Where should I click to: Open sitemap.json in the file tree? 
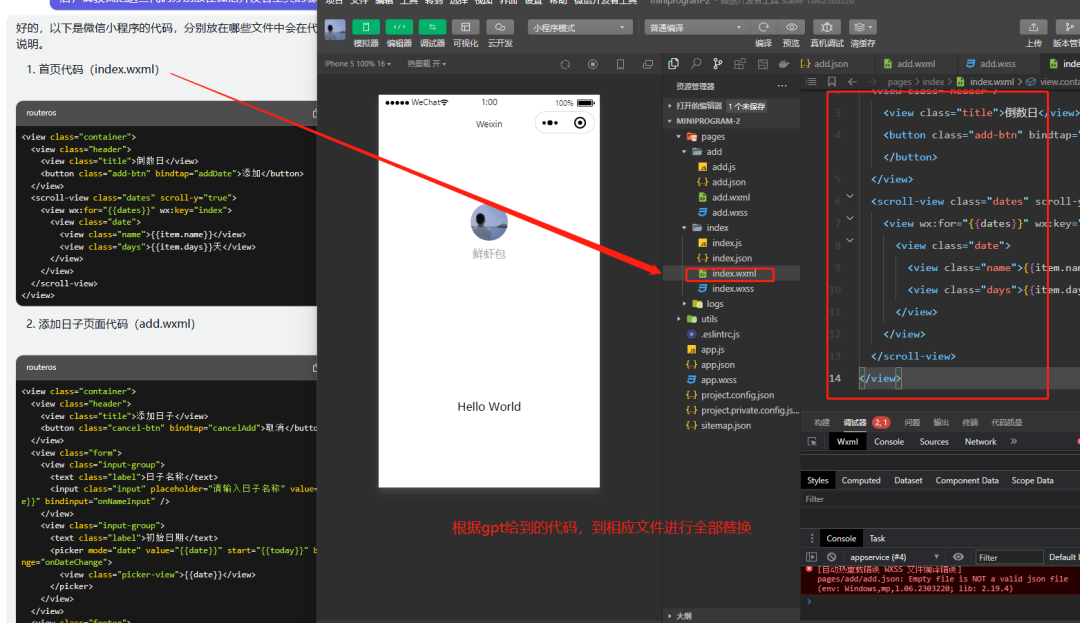[725, 425]
